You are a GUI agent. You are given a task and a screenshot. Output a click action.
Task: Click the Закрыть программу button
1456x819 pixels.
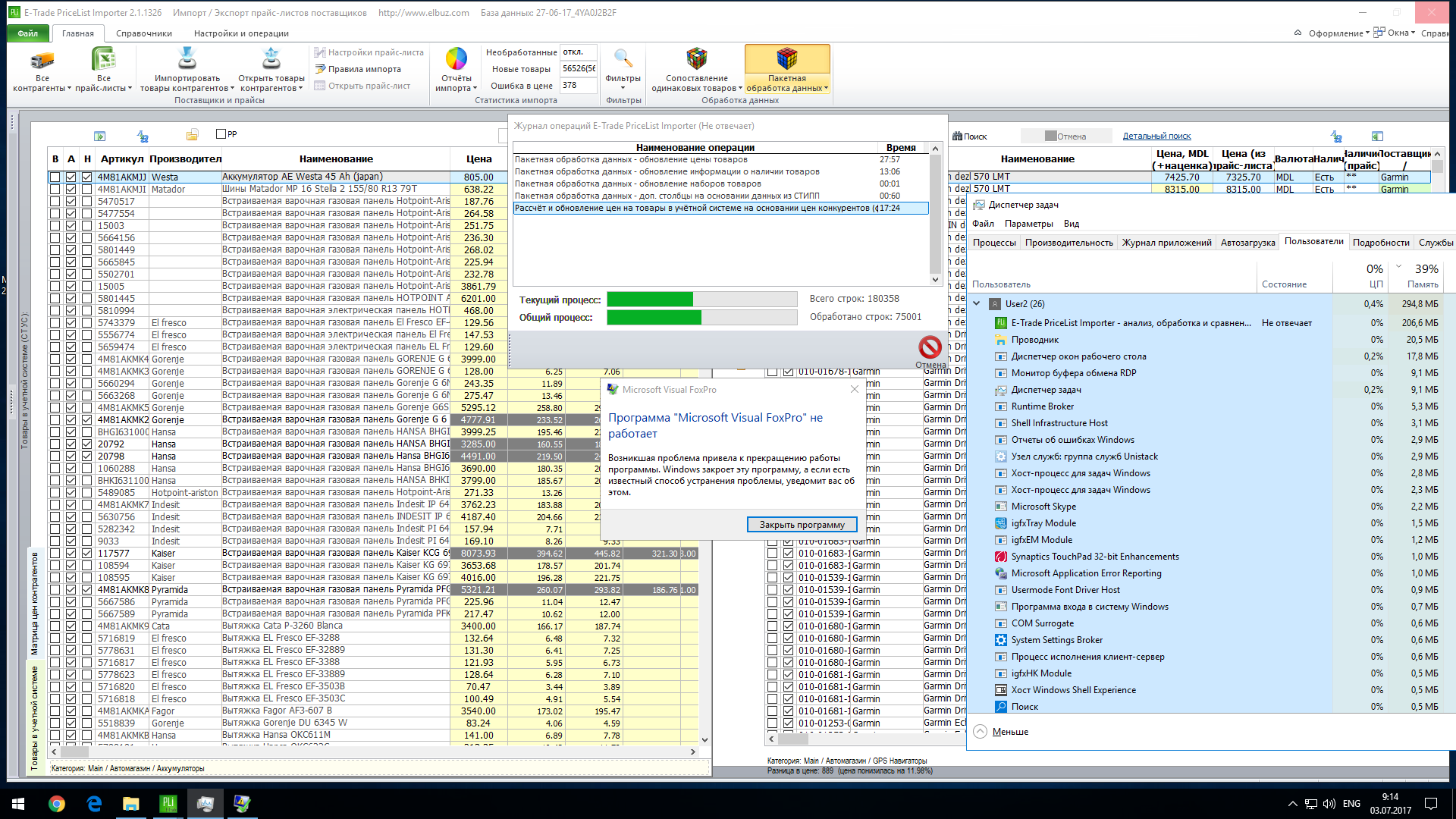802,525
